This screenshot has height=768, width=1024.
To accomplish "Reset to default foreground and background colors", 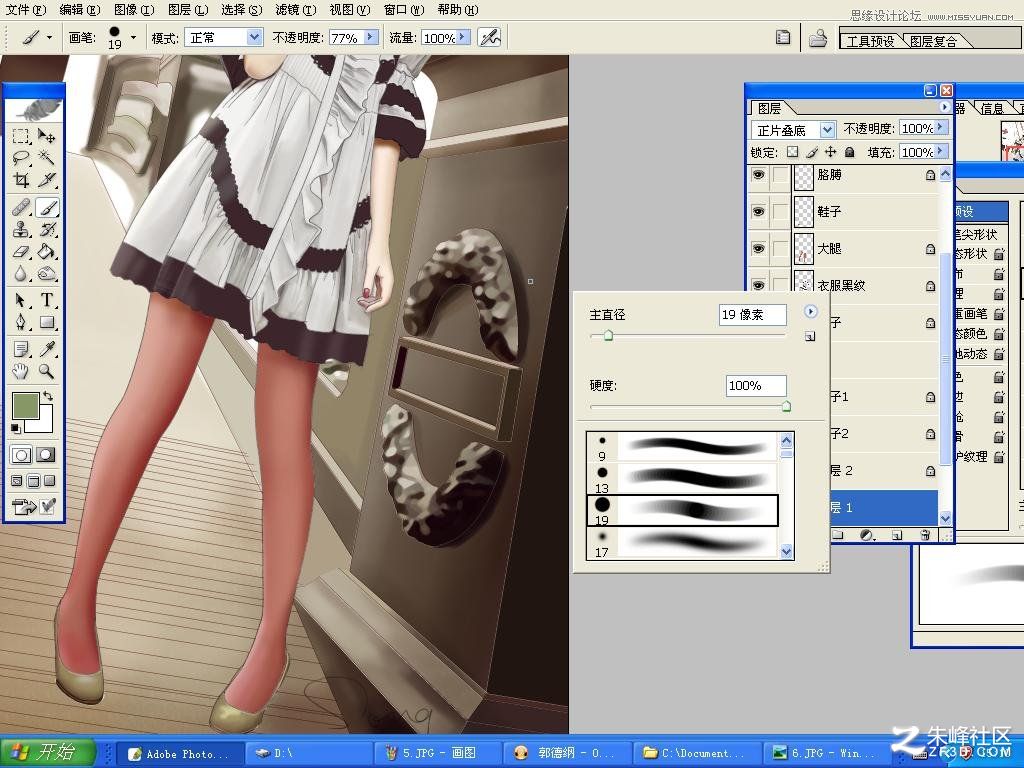I will (16, 428).
